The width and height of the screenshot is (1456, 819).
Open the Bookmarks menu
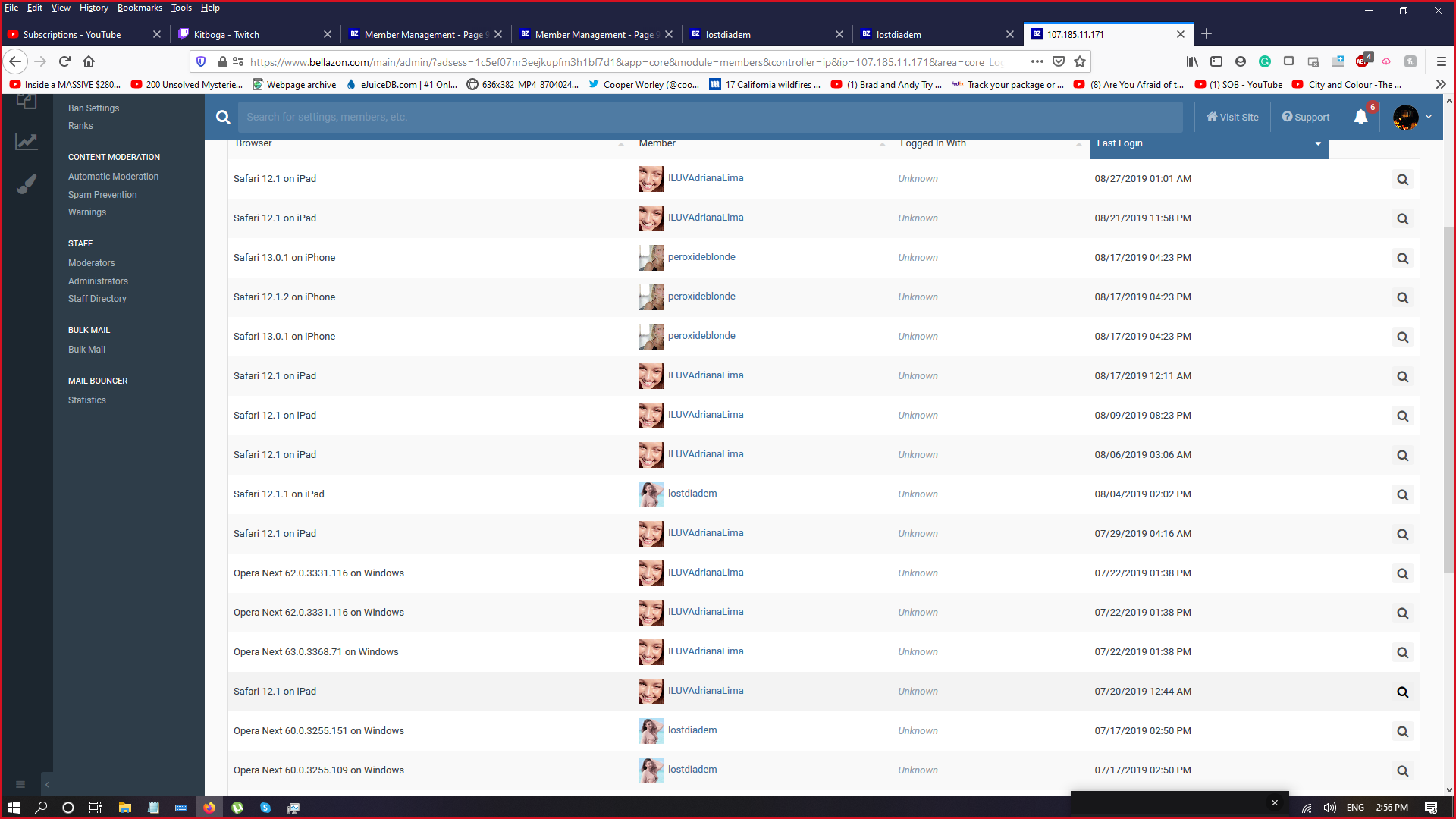pyautogui.click(x=140, y=8)
